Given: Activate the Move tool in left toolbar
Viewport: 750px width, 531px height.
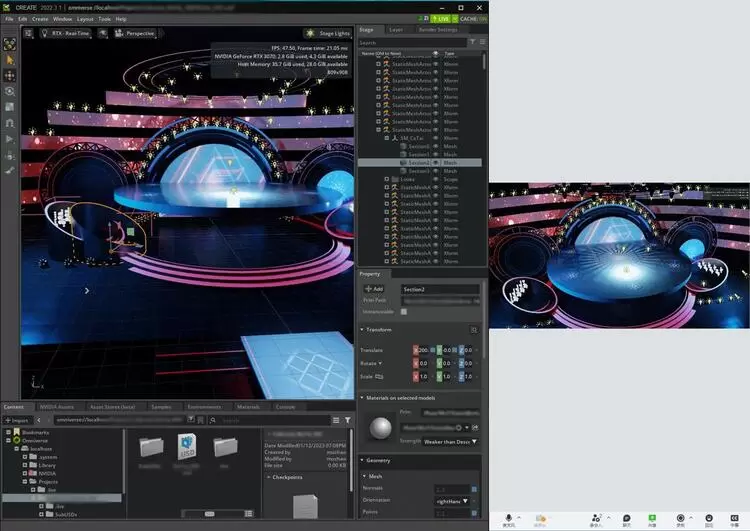Looking at the screenshot, I should [x=10, y=75].
